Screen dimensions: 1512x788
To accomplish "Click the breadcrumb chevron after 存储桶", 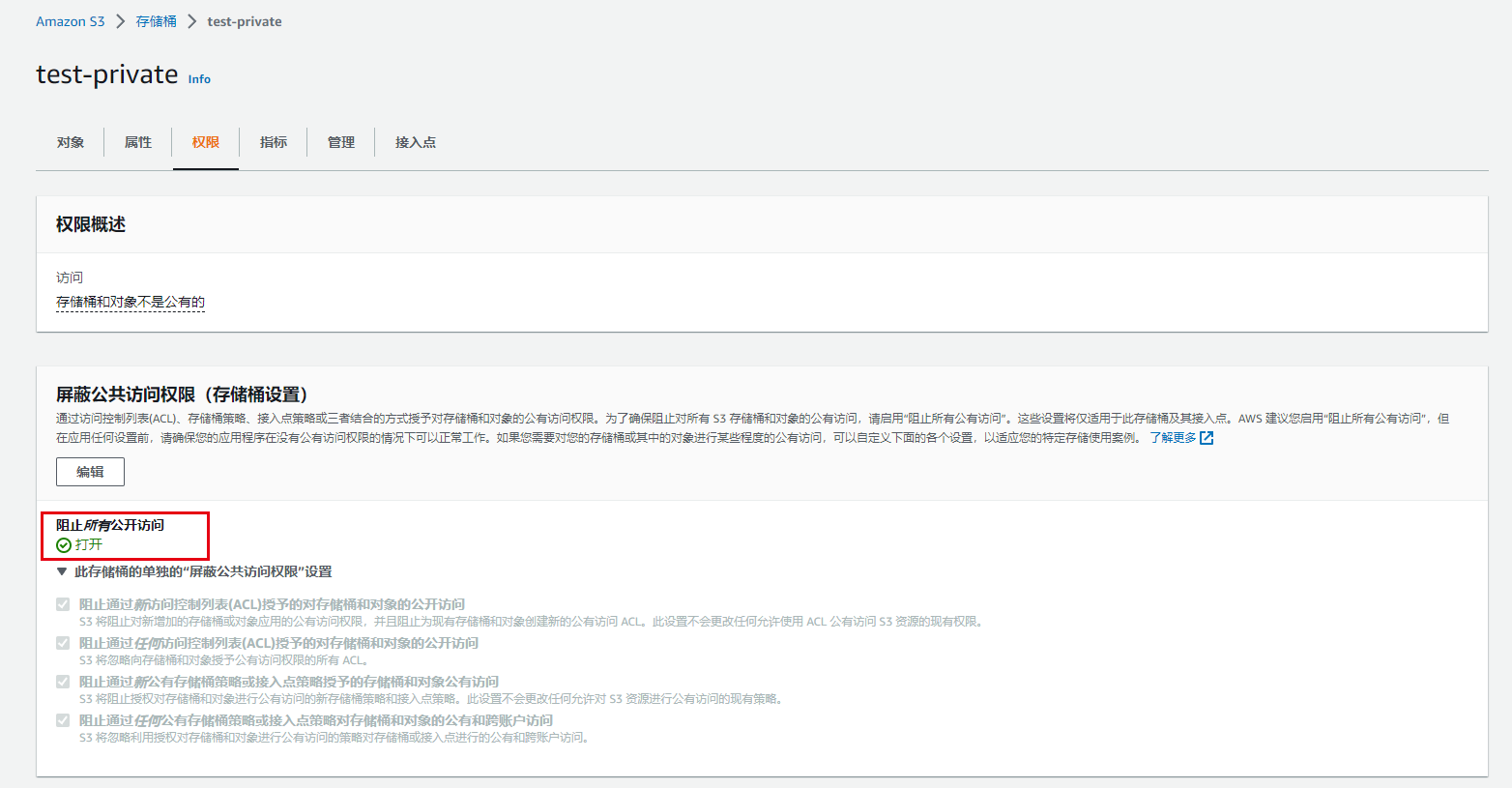I will click(x=192, y=21).
